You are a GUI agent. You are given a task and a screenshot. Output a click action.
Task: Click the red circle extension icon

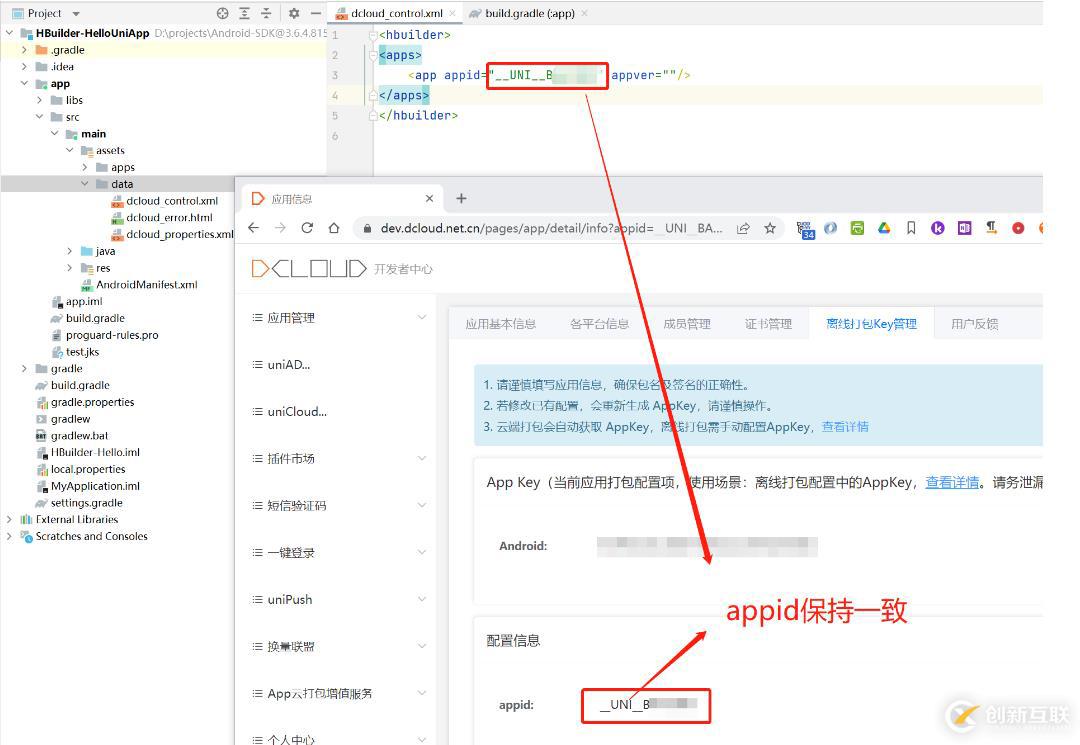tap(1018, 228)
